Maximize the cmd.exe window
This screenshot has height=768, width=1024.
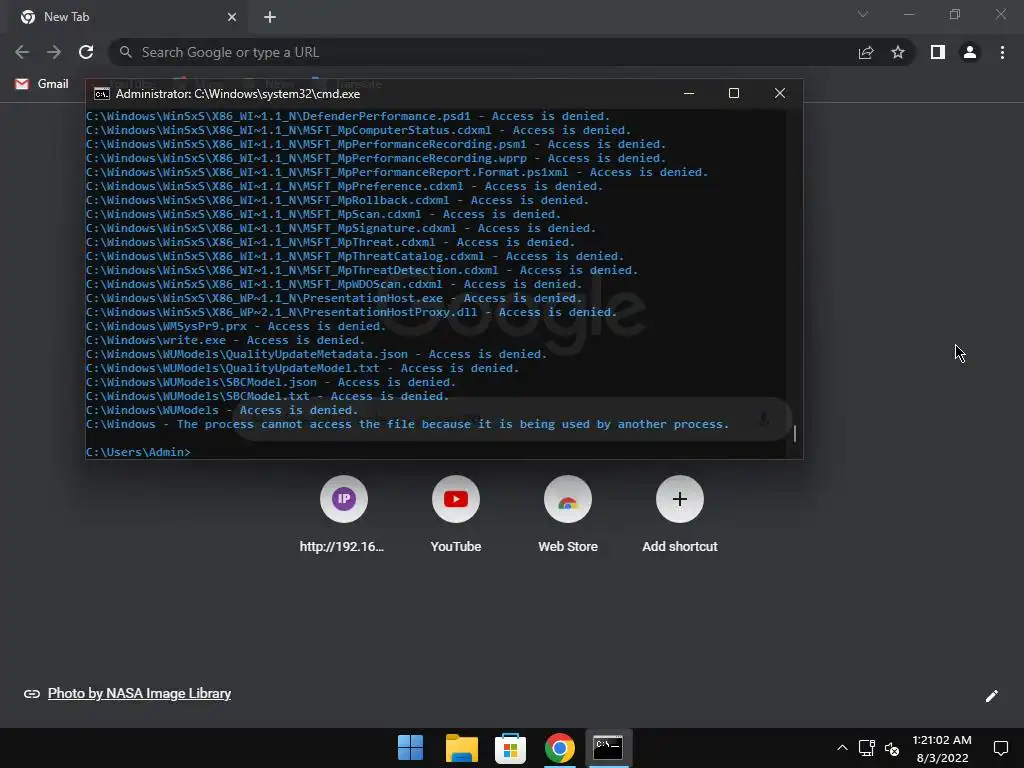tap(734, 93)
